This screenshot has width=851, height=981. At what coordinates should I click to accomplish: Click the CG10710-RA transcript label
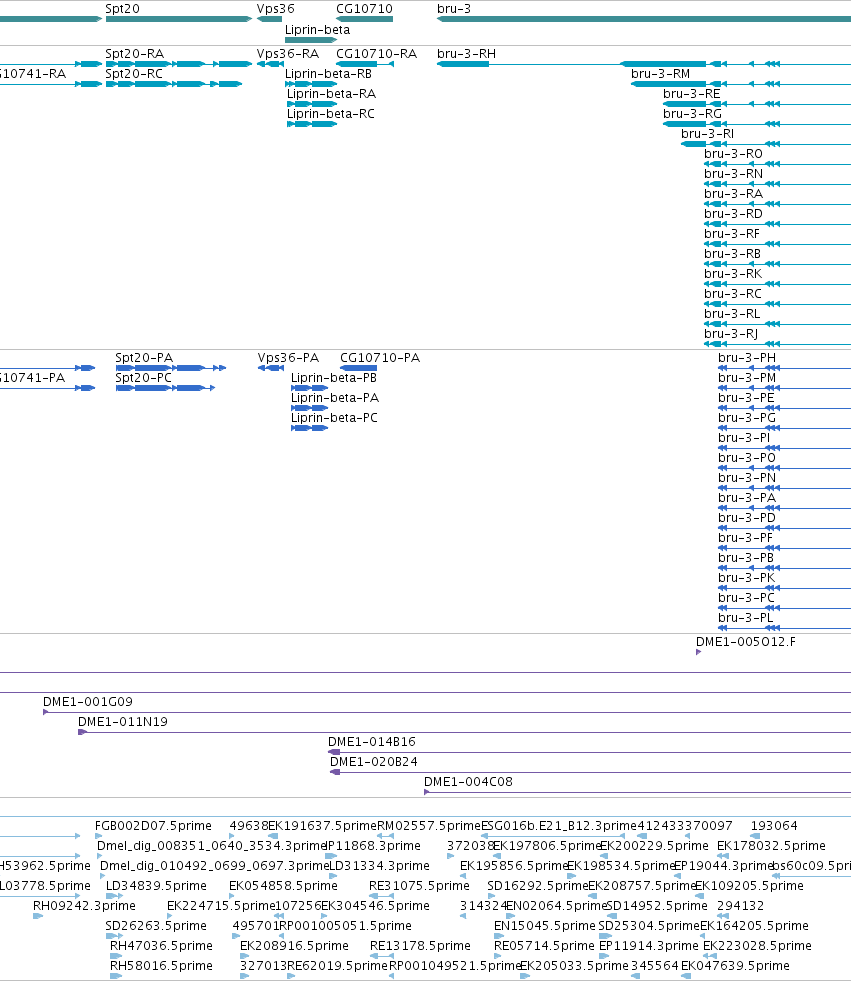click(x=376, y=54)
